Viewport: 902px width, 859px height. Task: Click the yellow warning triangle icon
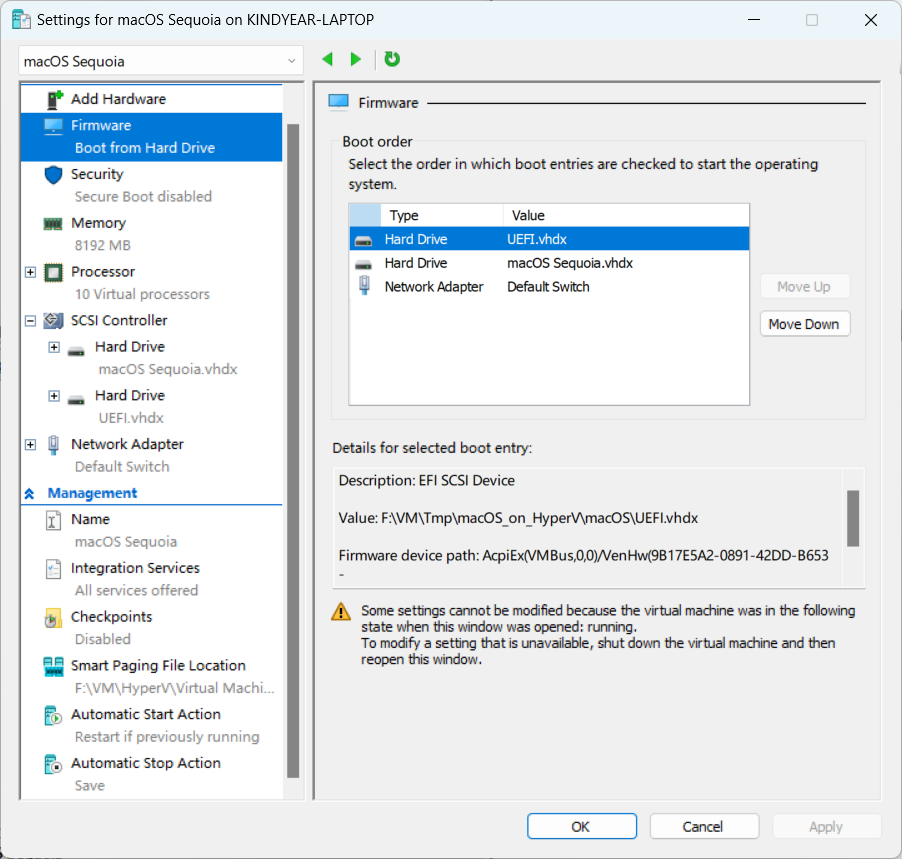(341, 611)
